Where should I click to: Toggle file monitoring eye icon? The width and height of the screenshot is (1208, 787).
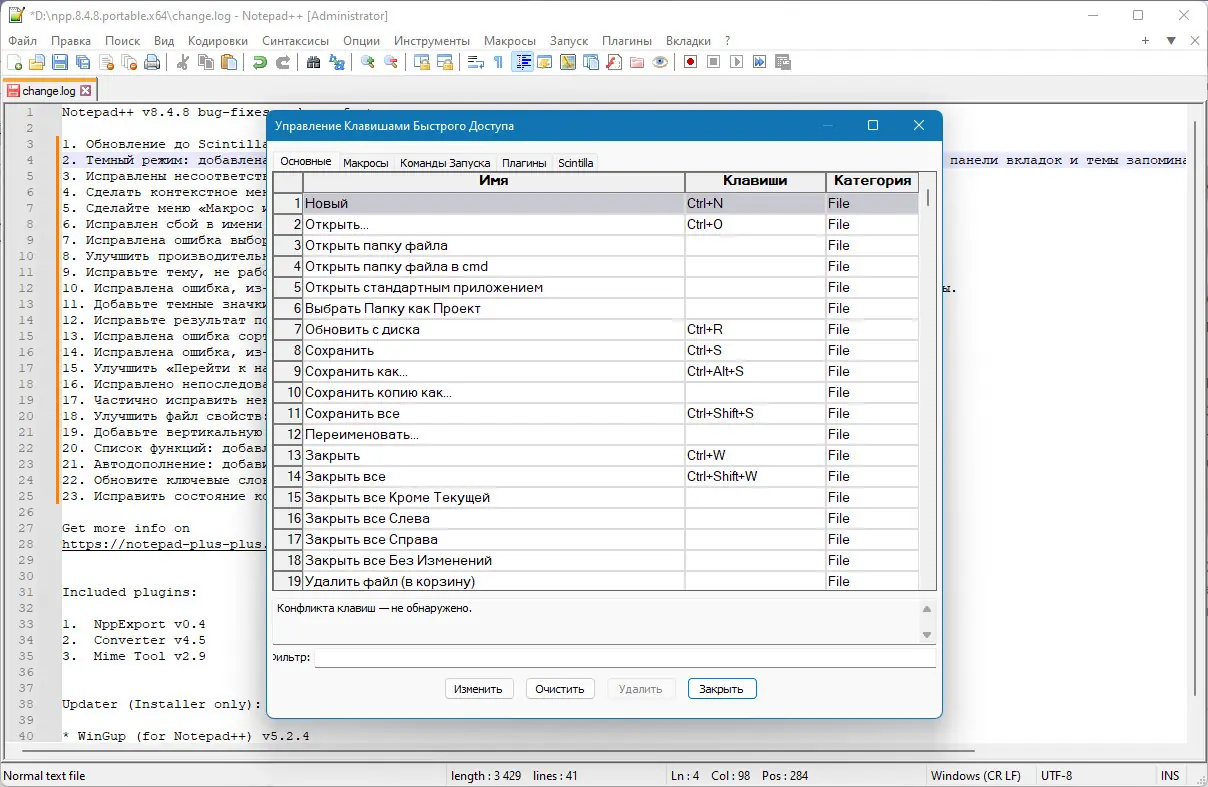coord(660,62)
